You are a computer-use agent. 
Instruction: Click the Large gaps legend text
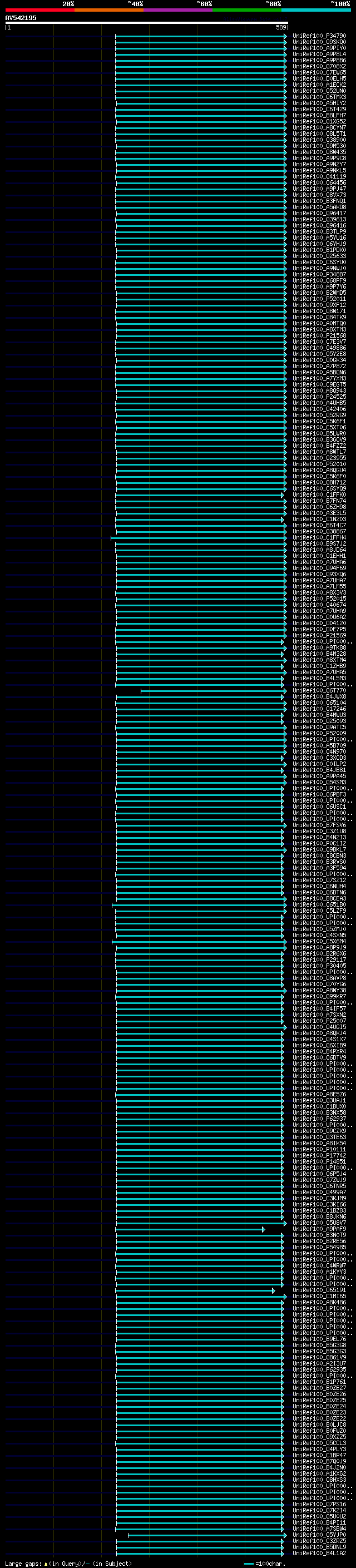click(23, 1563)
